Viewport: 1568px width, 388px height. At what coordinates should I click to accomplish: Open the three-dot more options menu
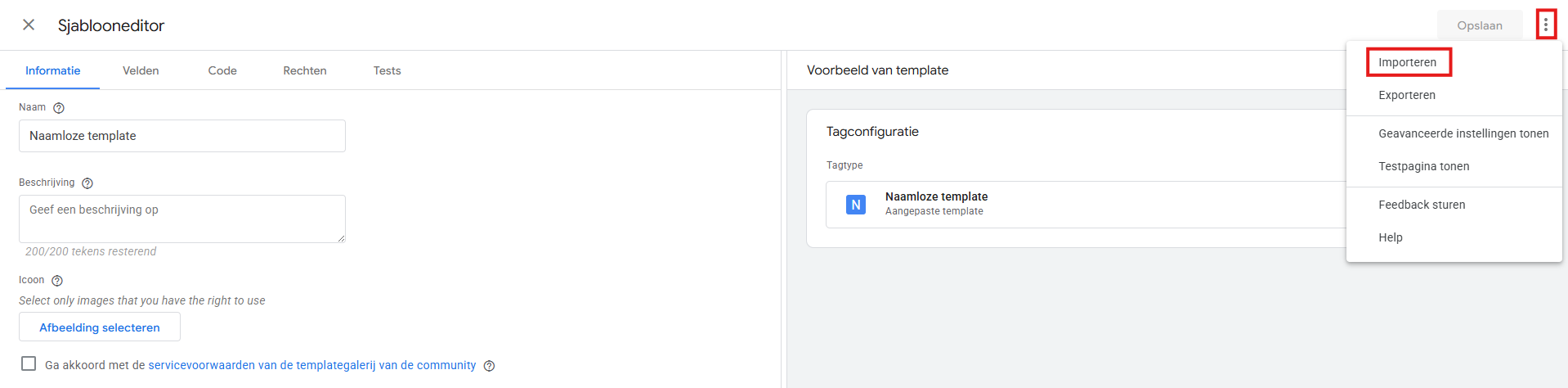[x=1545, y=25]
